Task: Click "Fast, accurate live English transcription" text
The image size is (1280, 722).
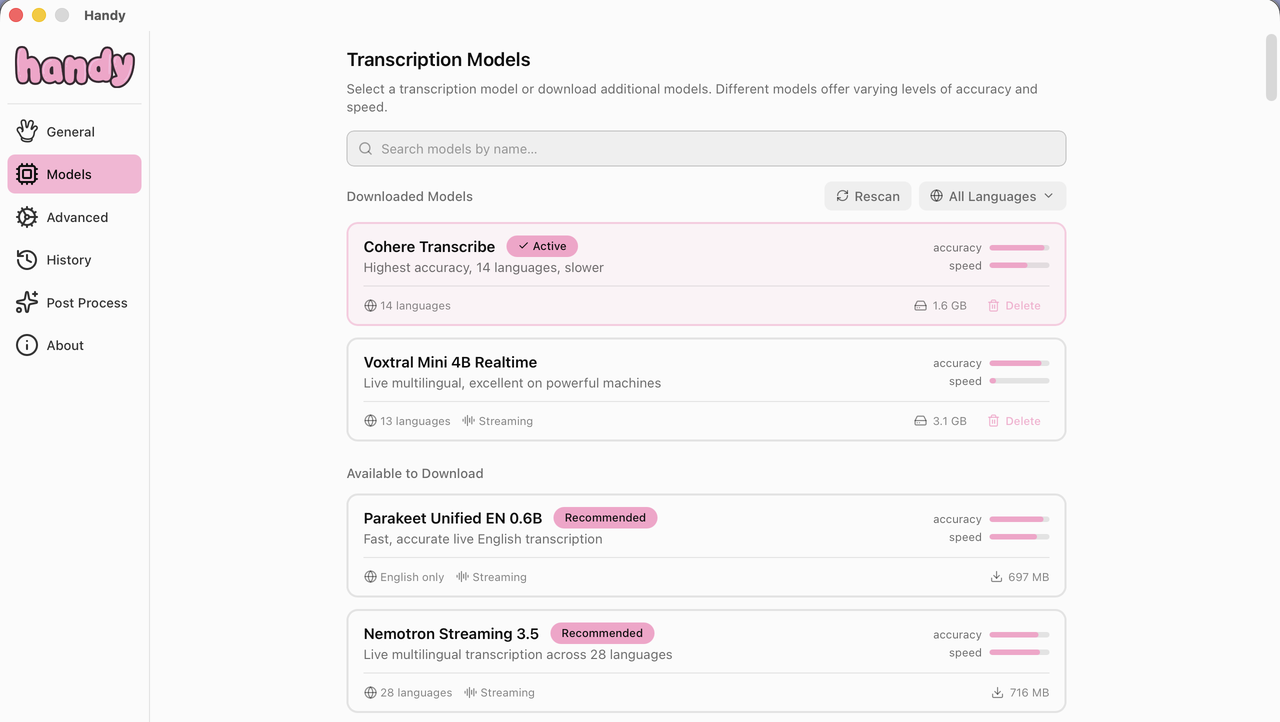Action: pos(483,539)
